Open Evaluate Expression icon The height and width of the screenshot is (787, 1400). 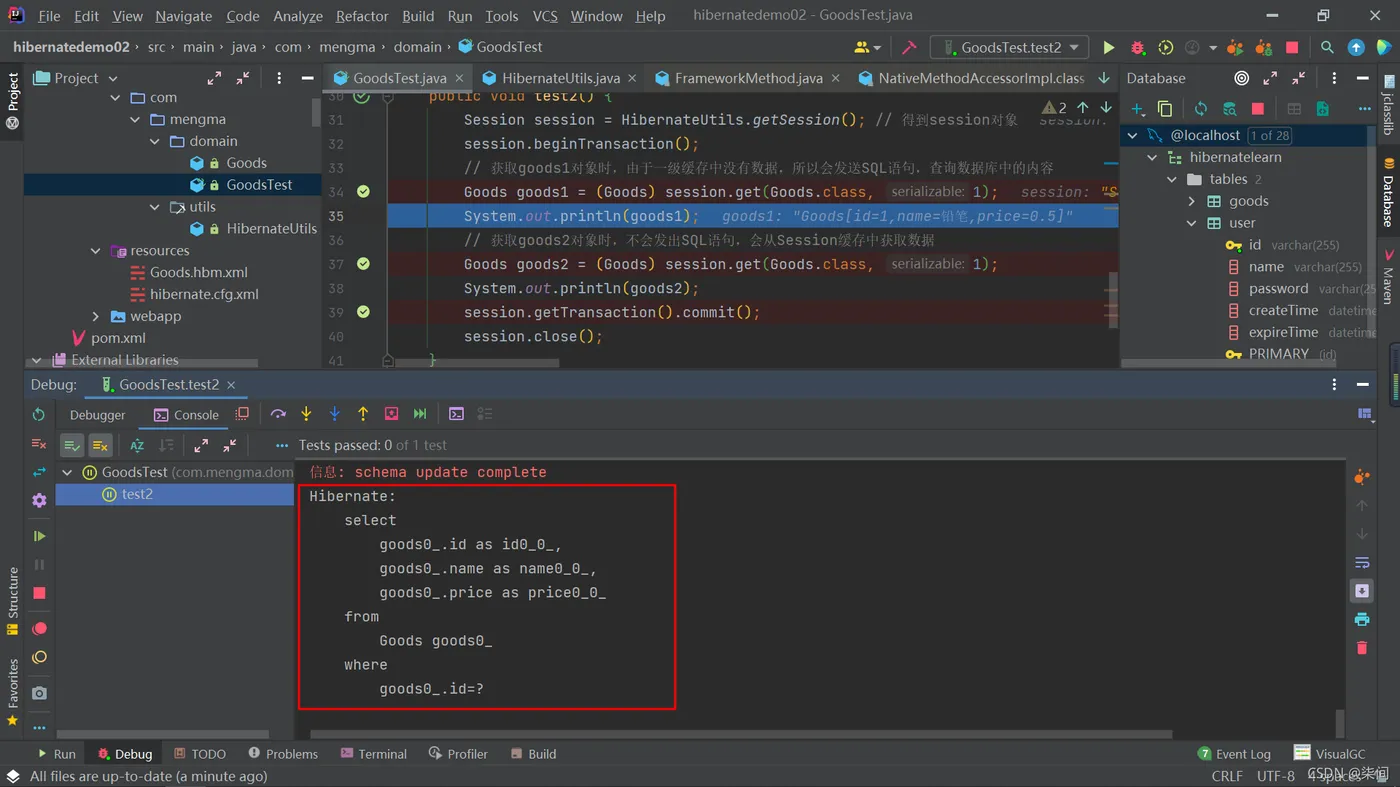[x=456, y=414]
